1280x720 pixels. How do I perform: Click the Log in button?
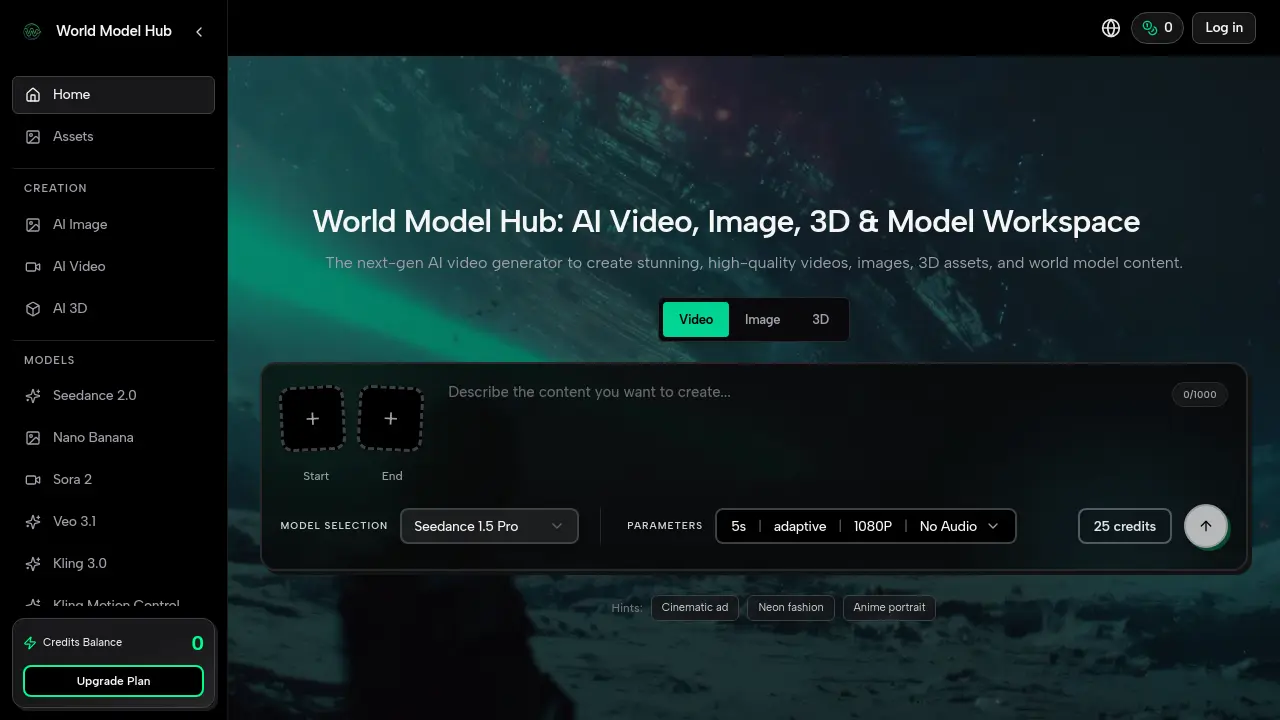pos(1224,28)
